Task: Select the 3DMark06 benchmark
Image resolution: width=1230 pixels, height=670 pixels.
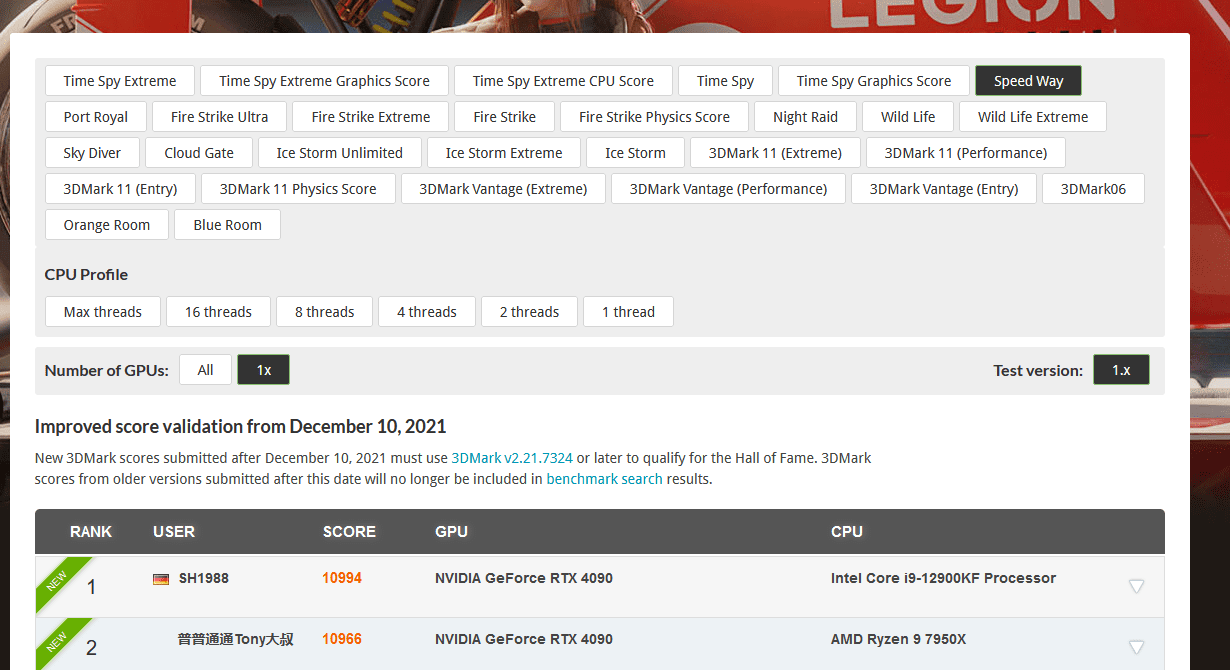Action: (1093, 189)
